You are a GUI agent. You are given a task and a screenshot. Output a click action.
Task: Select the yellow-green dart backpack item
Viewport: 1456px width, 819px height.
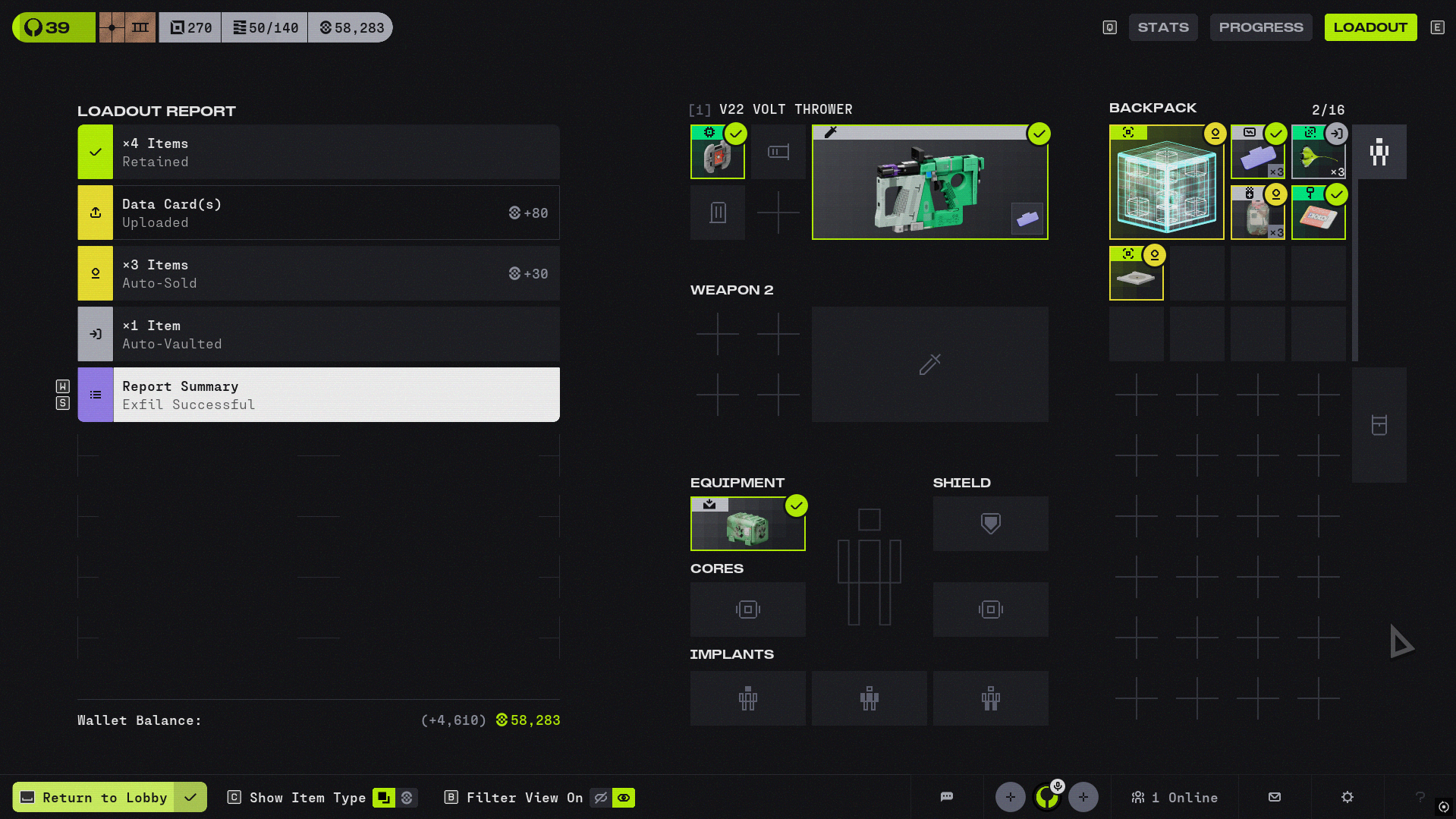click(1319, 152)
